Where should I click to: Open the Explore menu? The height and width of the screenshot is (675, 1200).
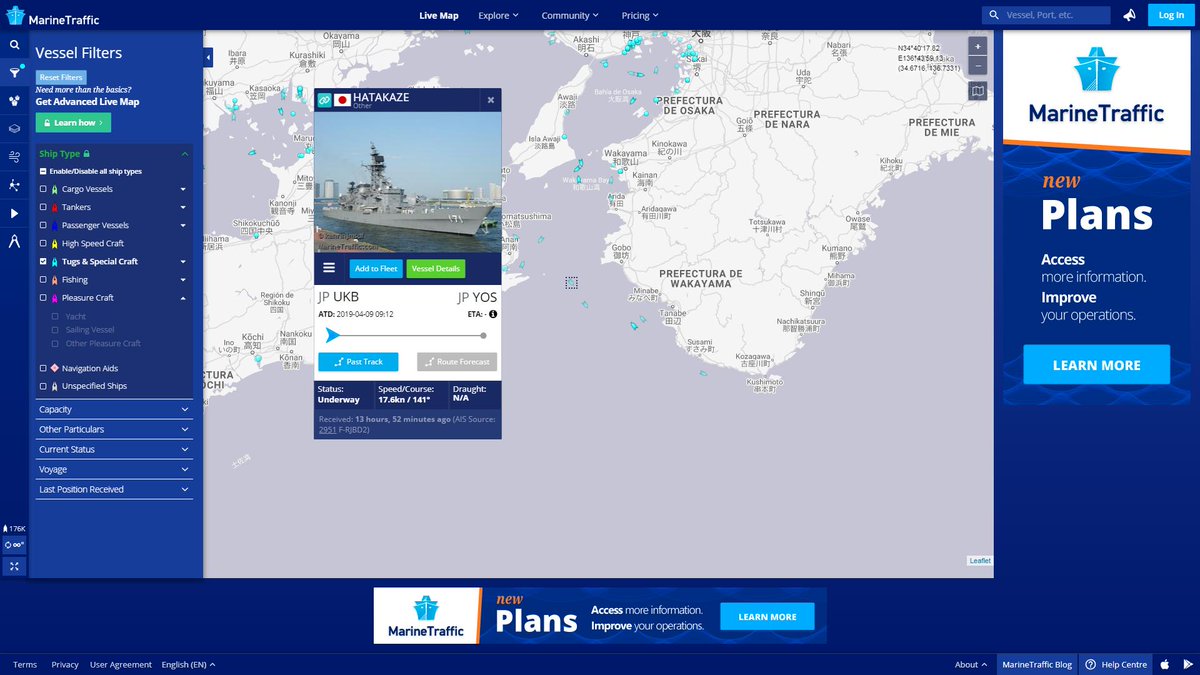coord(498,15)
